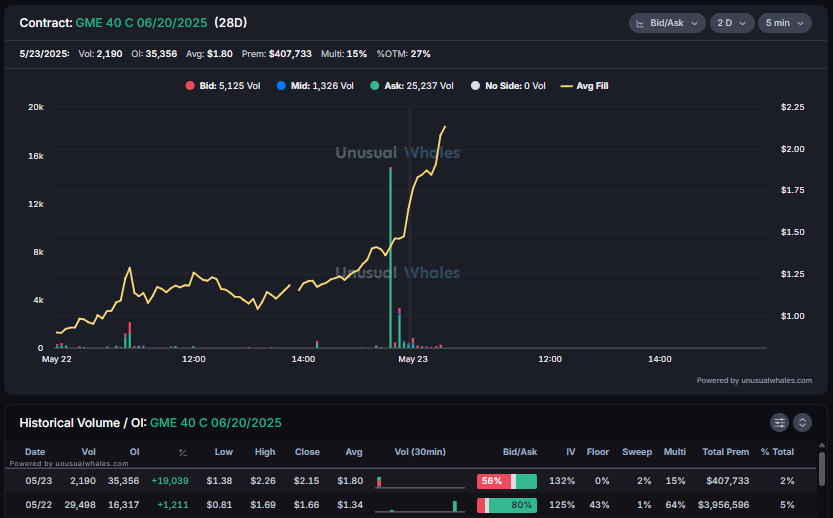Click the 29,498 volume cell

[80, 505]
